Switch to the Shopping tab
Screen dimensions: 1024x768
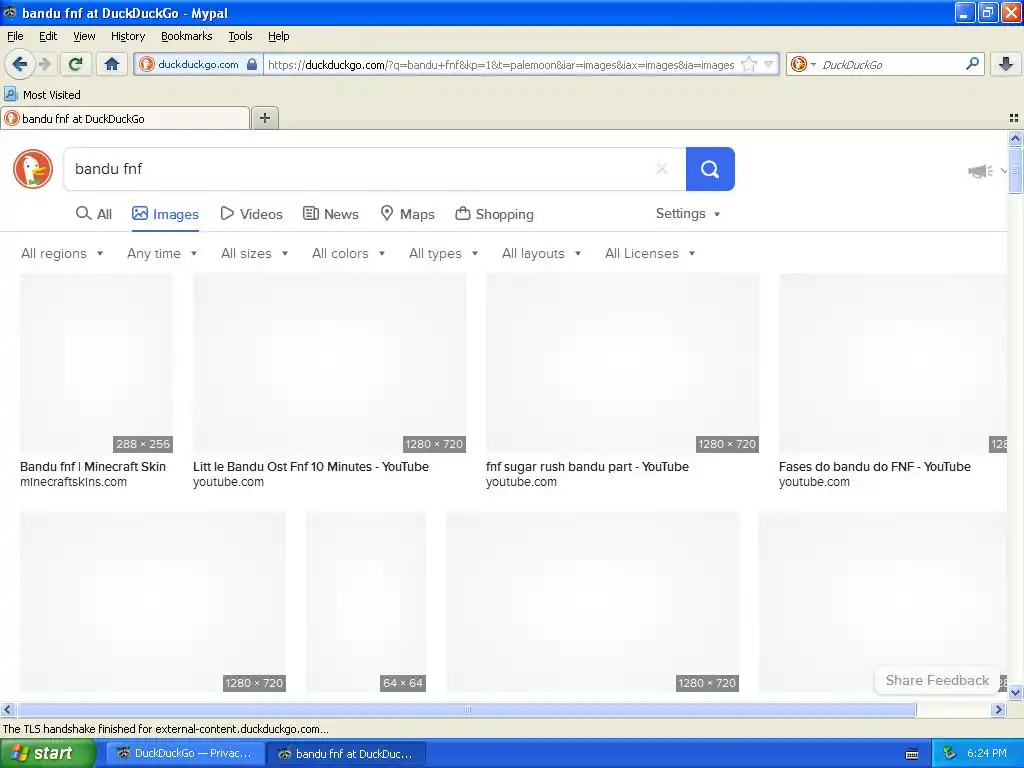(x=494, y=214)
